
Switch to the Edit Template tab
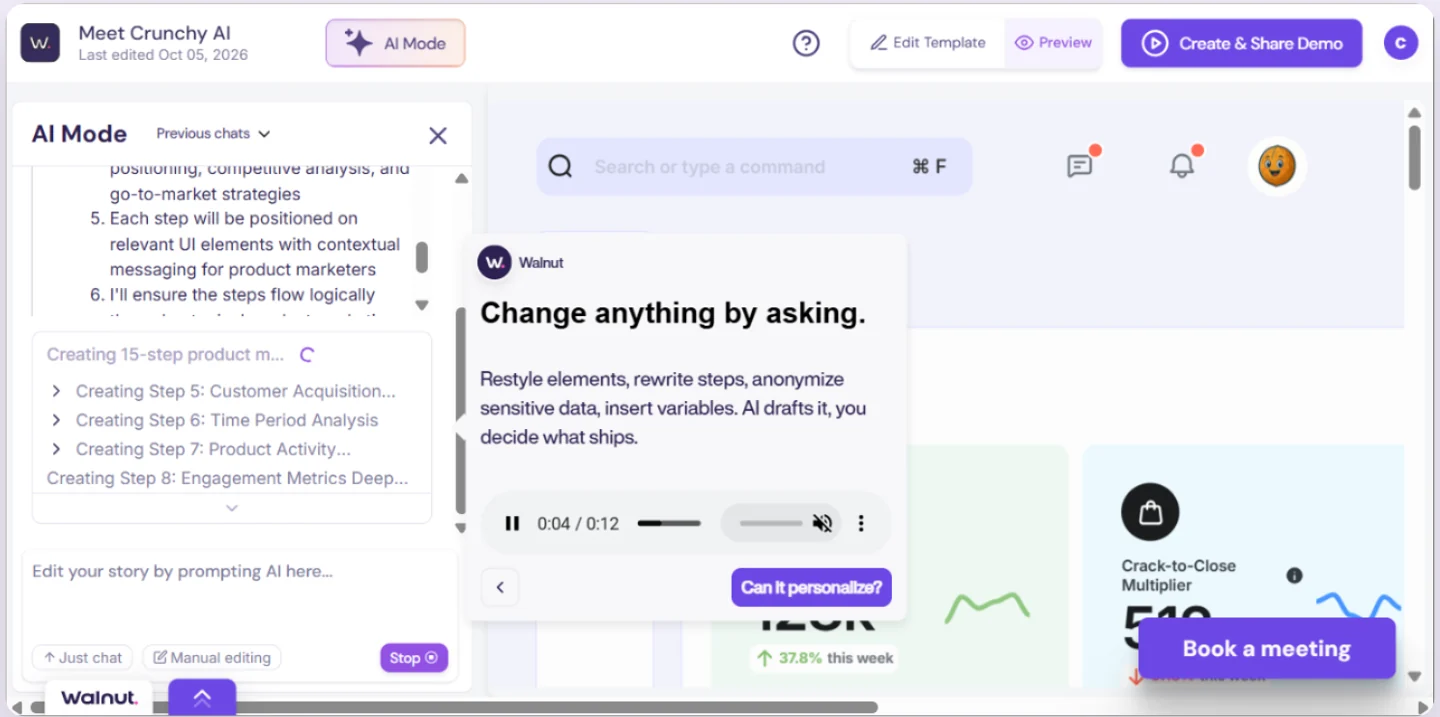pos(928,43)
